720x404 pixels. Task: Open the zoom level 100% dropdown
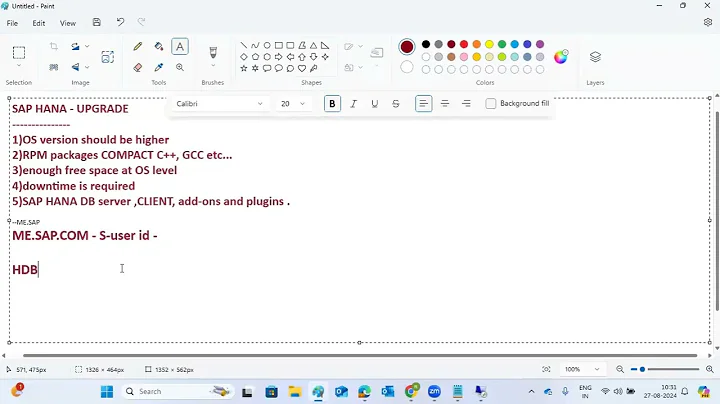[582, 369]
